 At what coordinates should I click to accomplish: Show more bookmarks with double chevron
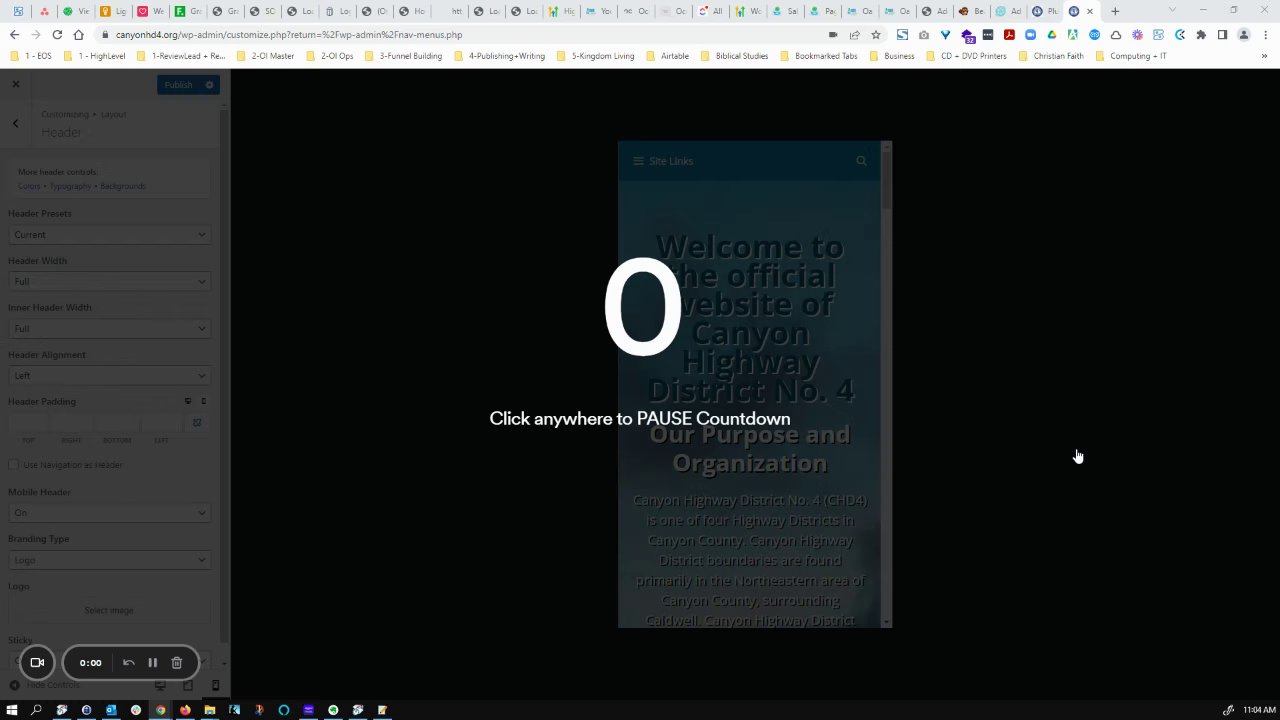(1265, 56)
